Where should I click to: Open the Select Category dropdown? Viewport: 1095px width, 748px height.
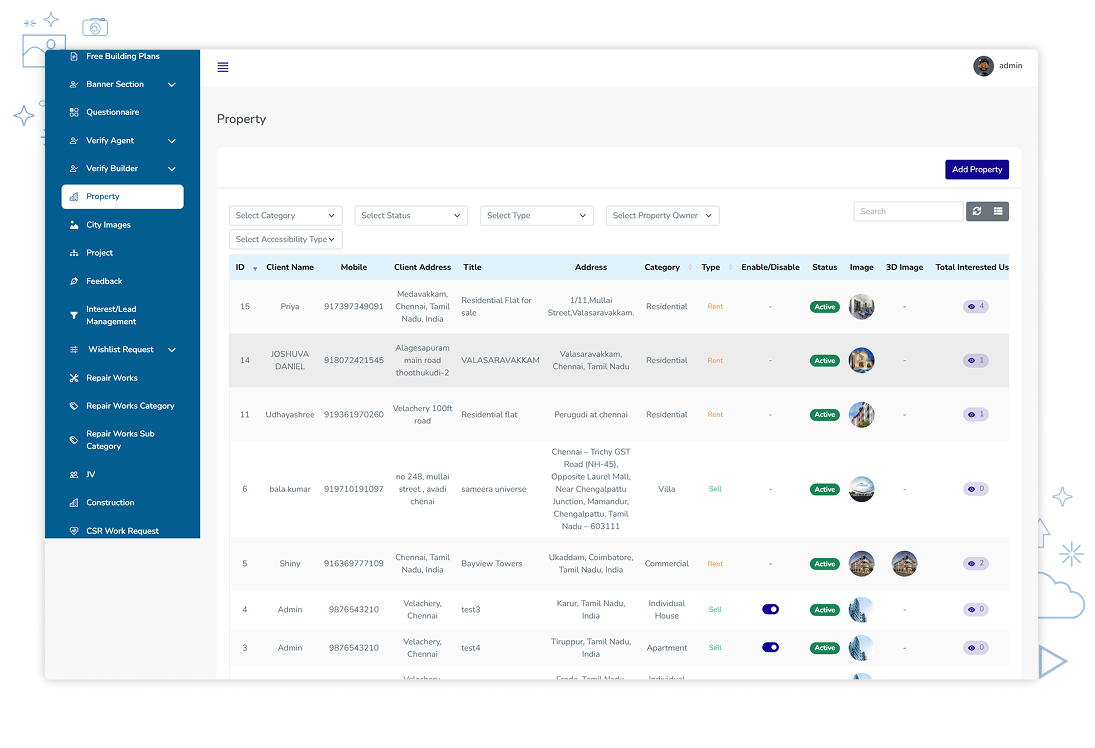[x=286, y=216]
